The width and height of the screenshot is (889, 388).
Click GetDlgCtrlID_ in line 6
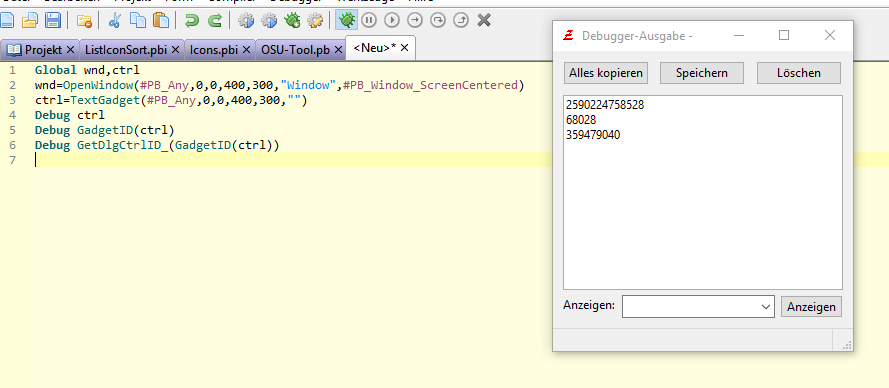point(122,146)
